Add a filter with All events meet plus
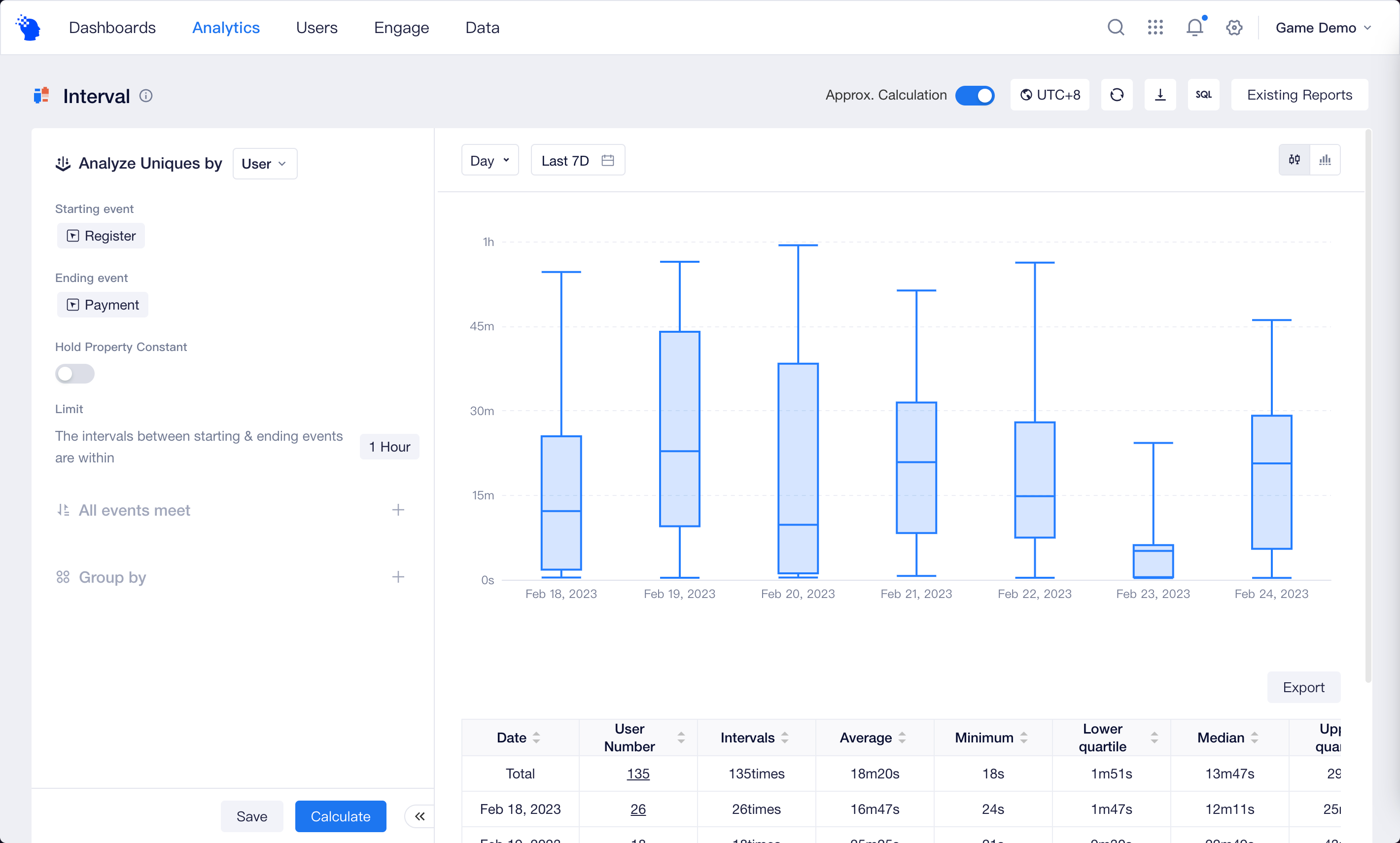 (398, 510)
